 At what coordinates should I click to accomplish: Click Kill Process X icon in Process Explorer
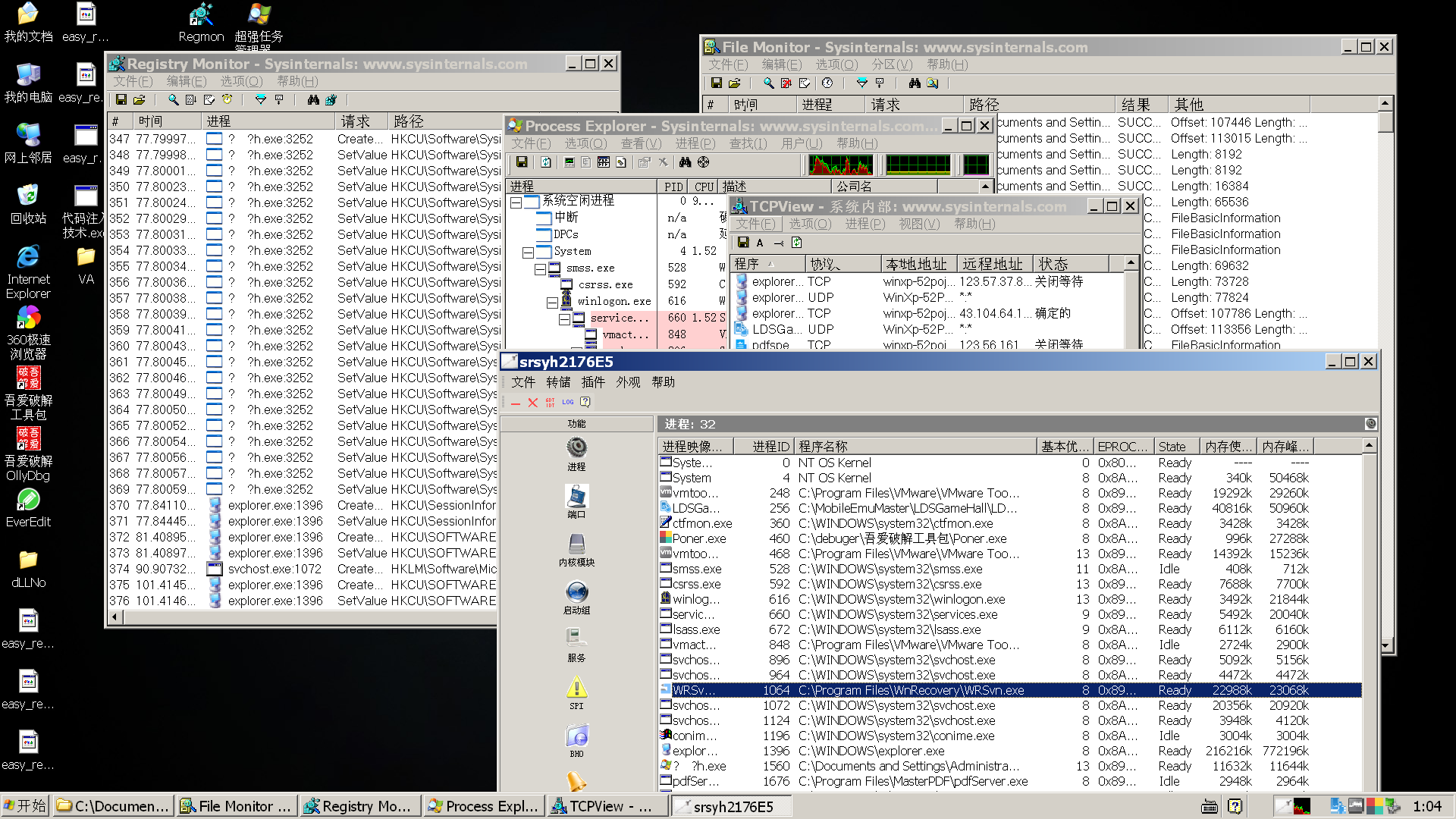[663, 162]
